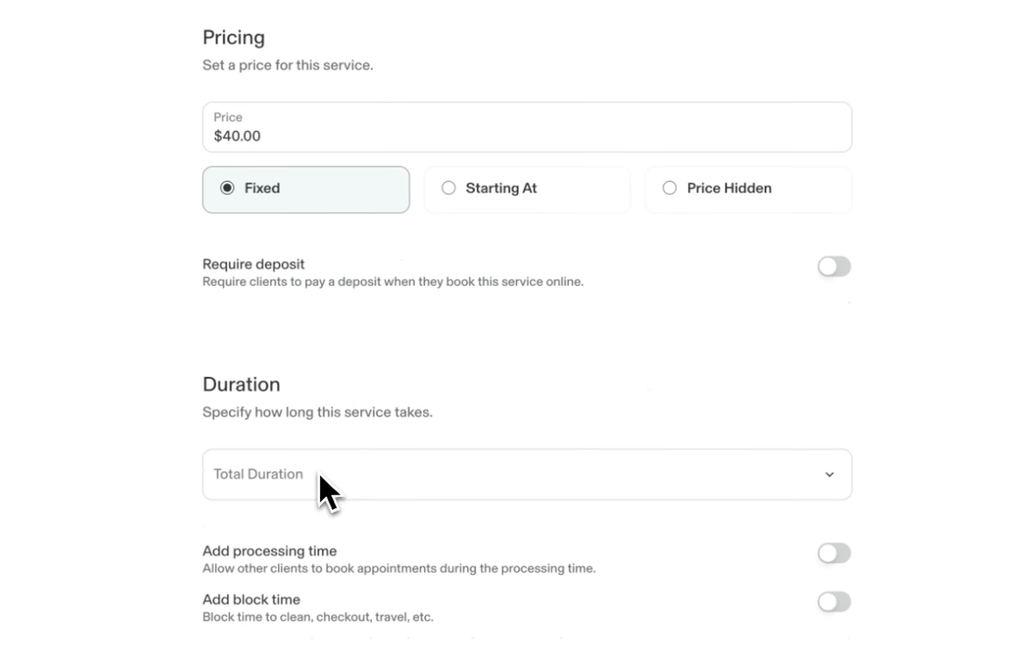Turn on Add processing time switch

coord(834,553)
